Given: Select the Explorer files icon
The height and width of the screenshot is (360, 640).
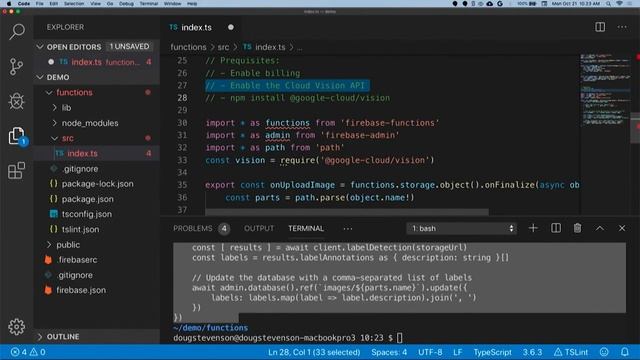Looking at the screenshot, I should click(x=17, y=136).
